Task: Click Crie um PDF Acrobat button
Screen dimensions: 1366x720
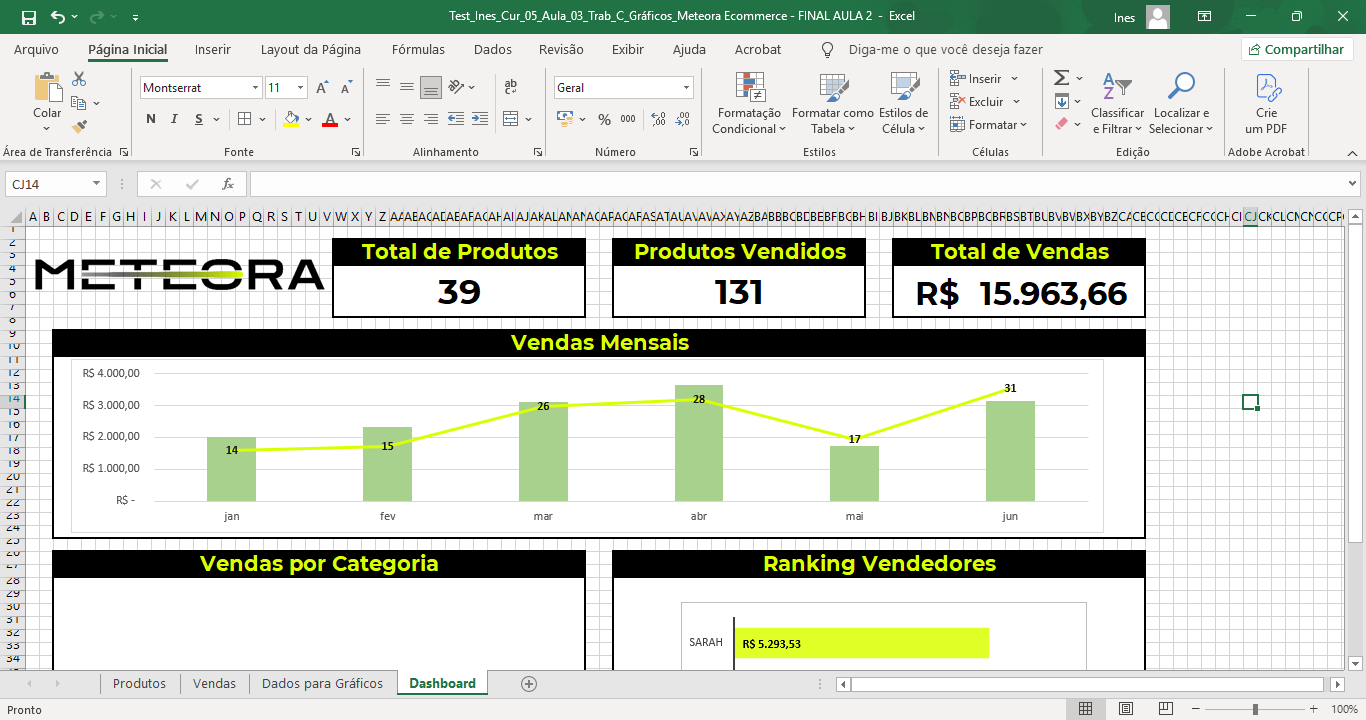Action: [1266, 104]
